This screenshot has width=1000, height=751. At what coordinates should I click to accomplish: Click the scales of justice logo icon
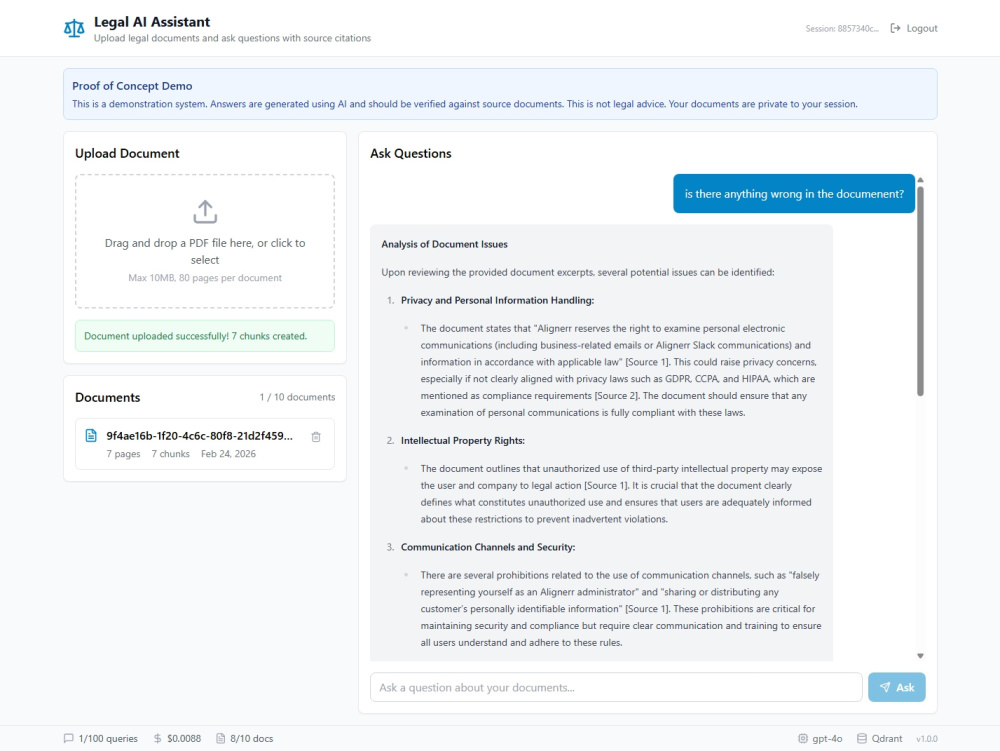pyautogui.click(x=74, y=29)
